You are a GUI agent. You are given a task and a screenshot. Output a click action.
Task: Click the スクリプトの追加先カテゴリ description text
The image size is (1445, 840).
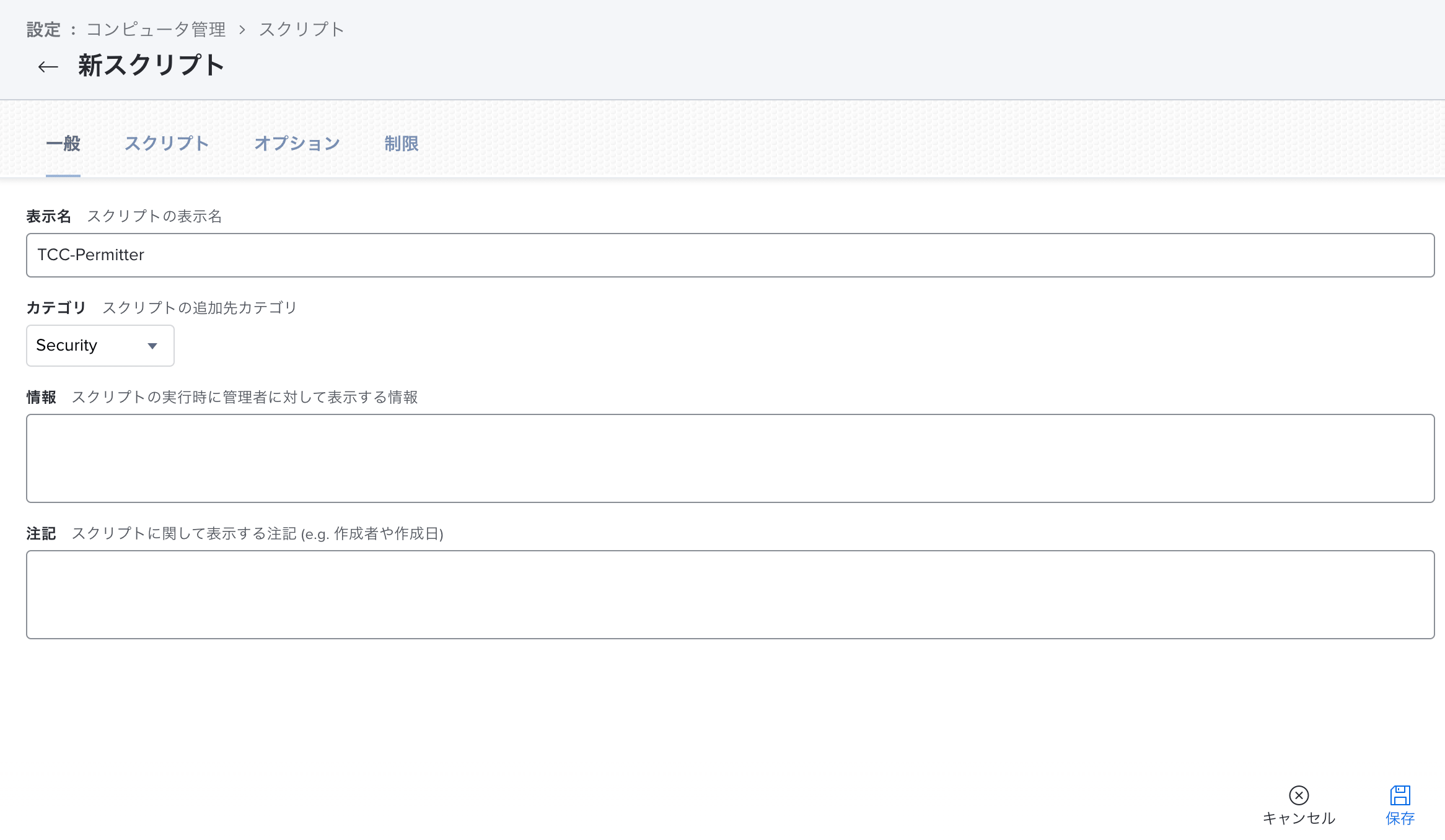coord(200,308)
